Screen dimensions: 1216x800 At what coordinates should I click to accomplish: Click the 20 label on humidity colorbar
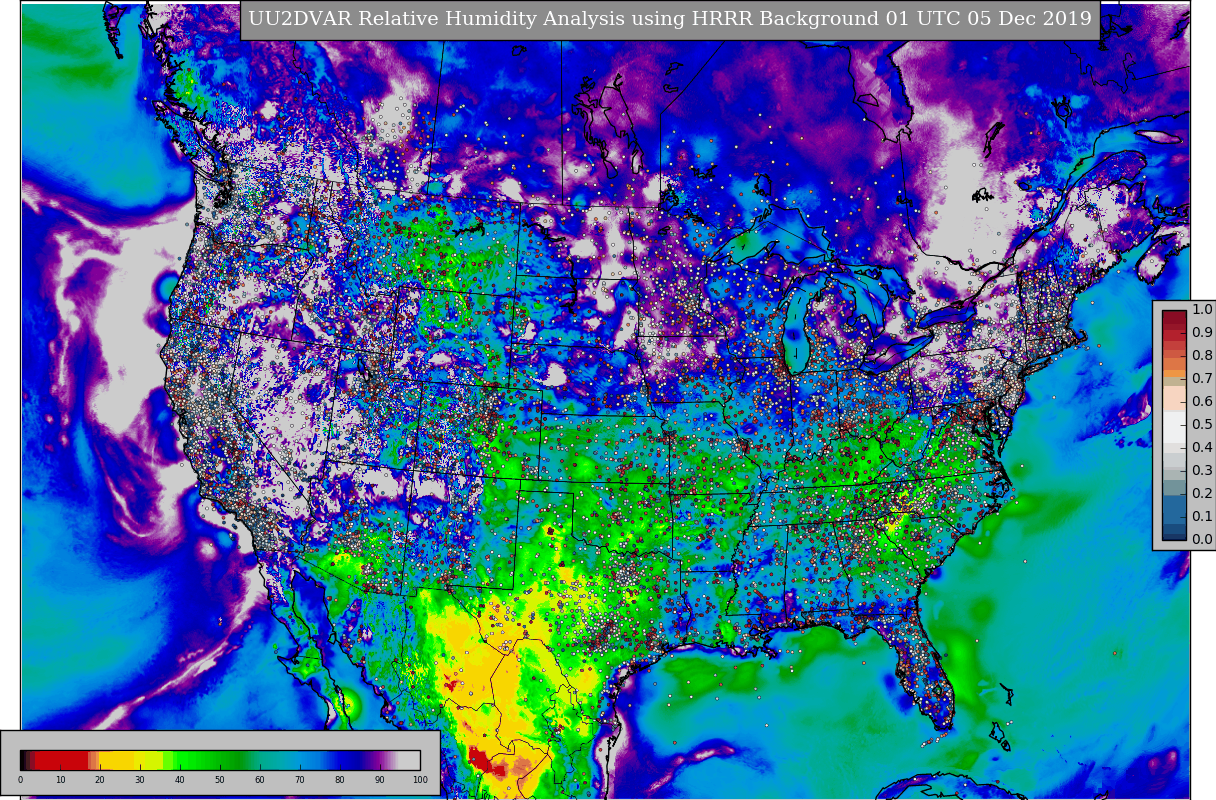click(x=100, y=779)
